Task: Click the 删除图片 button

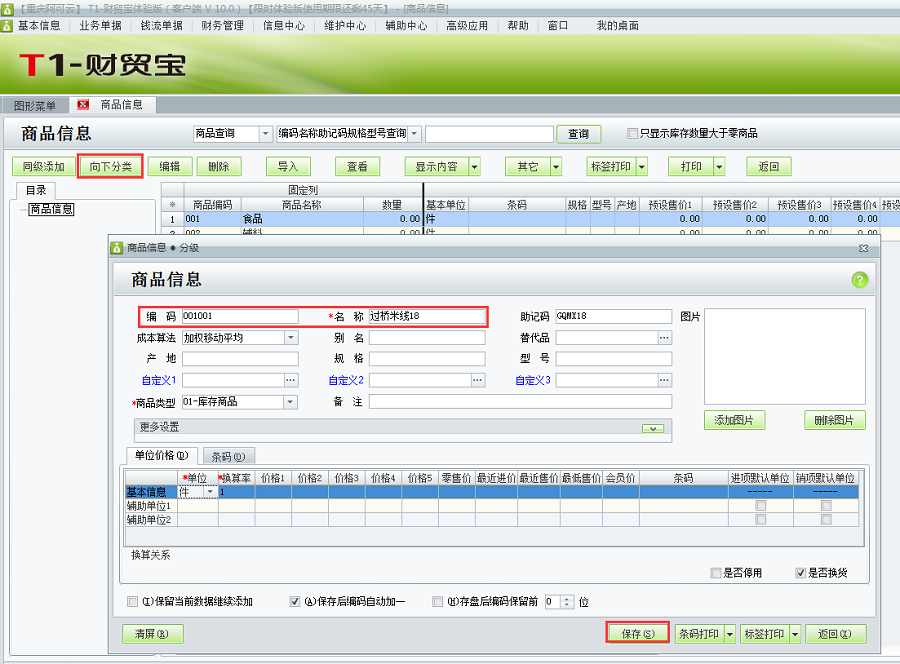Action: [835, 420]
